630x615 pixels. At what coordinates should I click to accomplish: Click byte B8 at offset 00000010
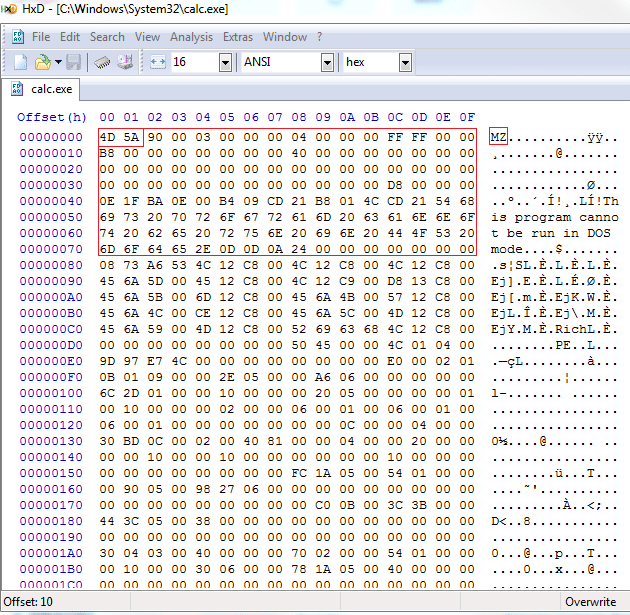coord(107,153)
